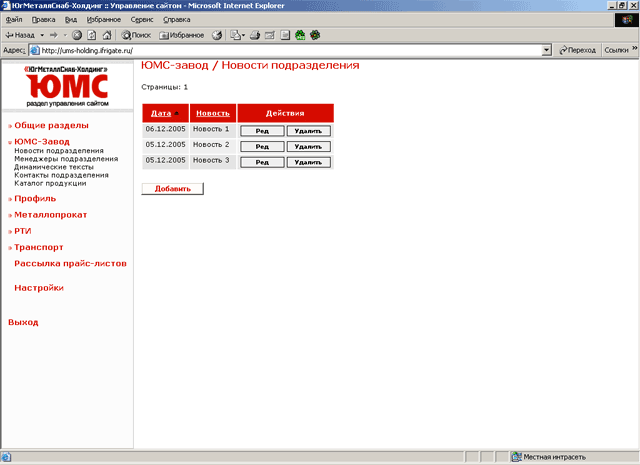The width and height of the screenshot is (640, 465).
Task: Click Ред button for Новость 1
Action: pyautogui.click(x=262, y=131)
